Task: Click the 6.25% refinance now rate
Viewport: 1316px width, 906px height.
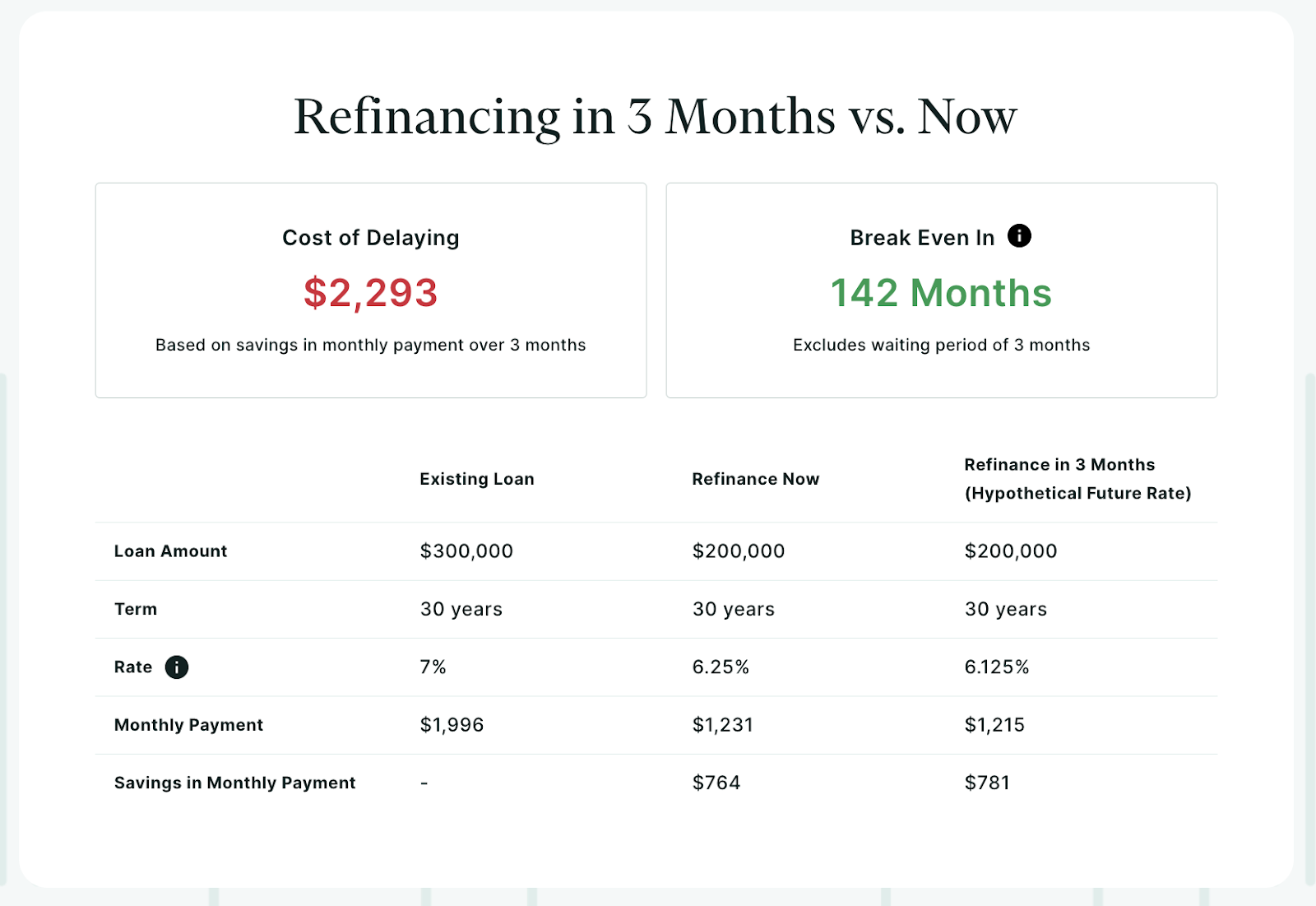Action: coord(721,667)
